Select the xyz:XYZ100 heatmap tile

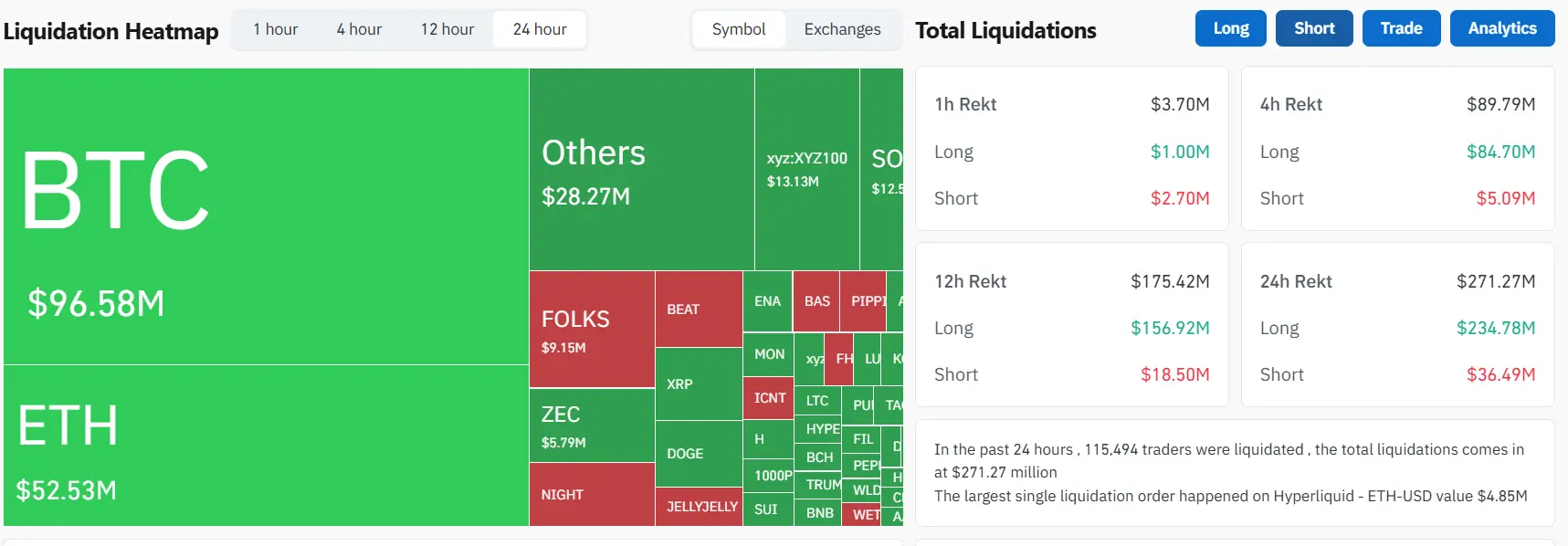point(806,170)
